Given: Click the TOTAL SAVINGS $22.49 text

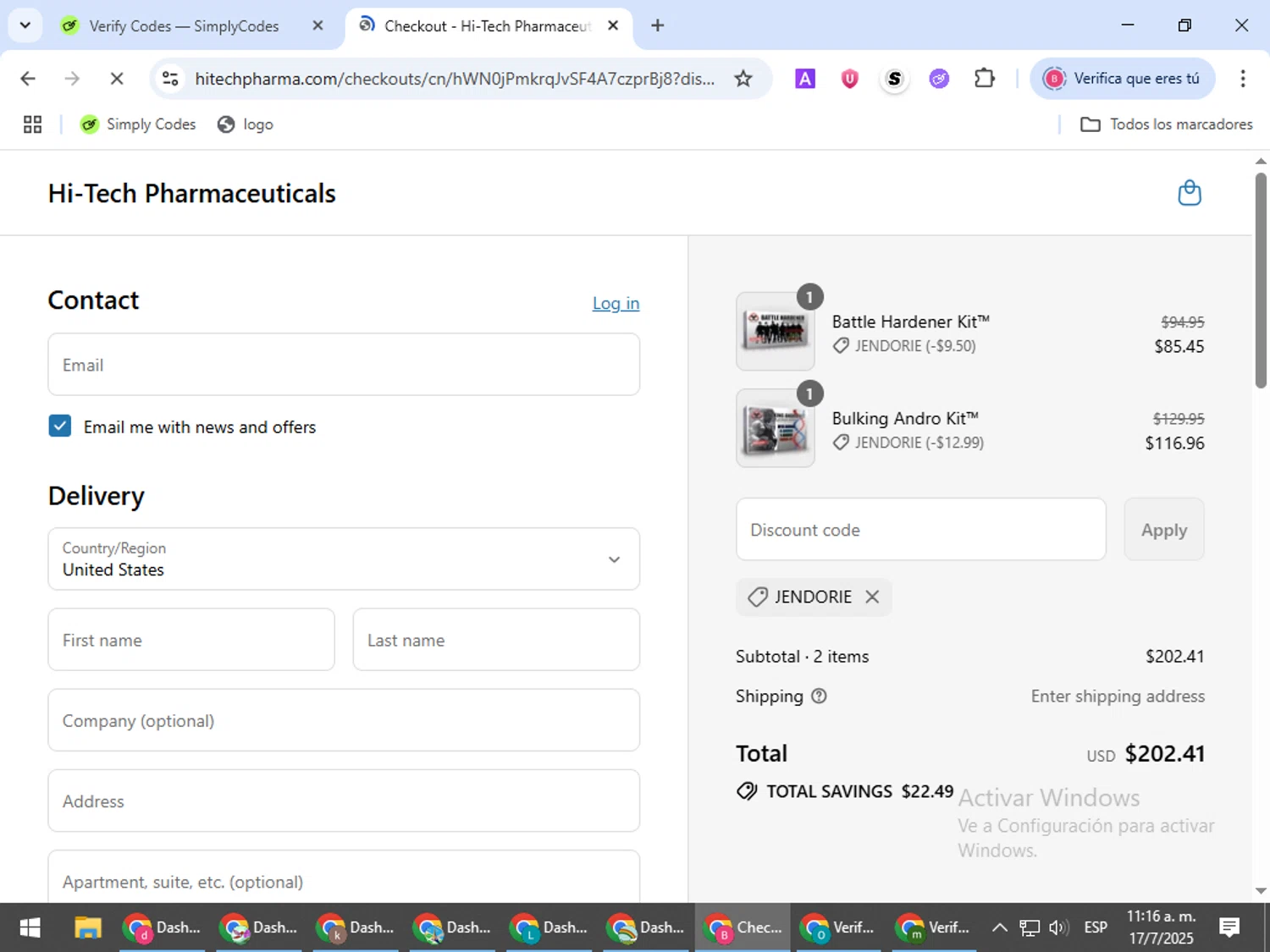Looking at the screenshot, I should point(859,791).
